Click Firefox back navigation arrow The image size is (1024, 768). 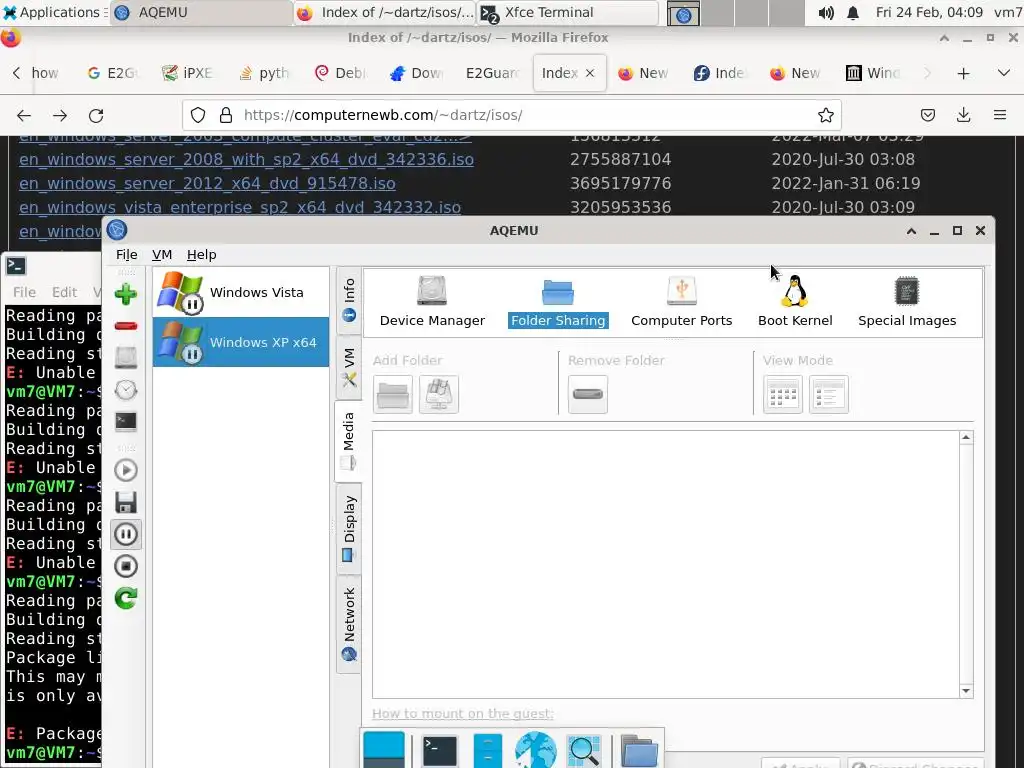(24, 116)
